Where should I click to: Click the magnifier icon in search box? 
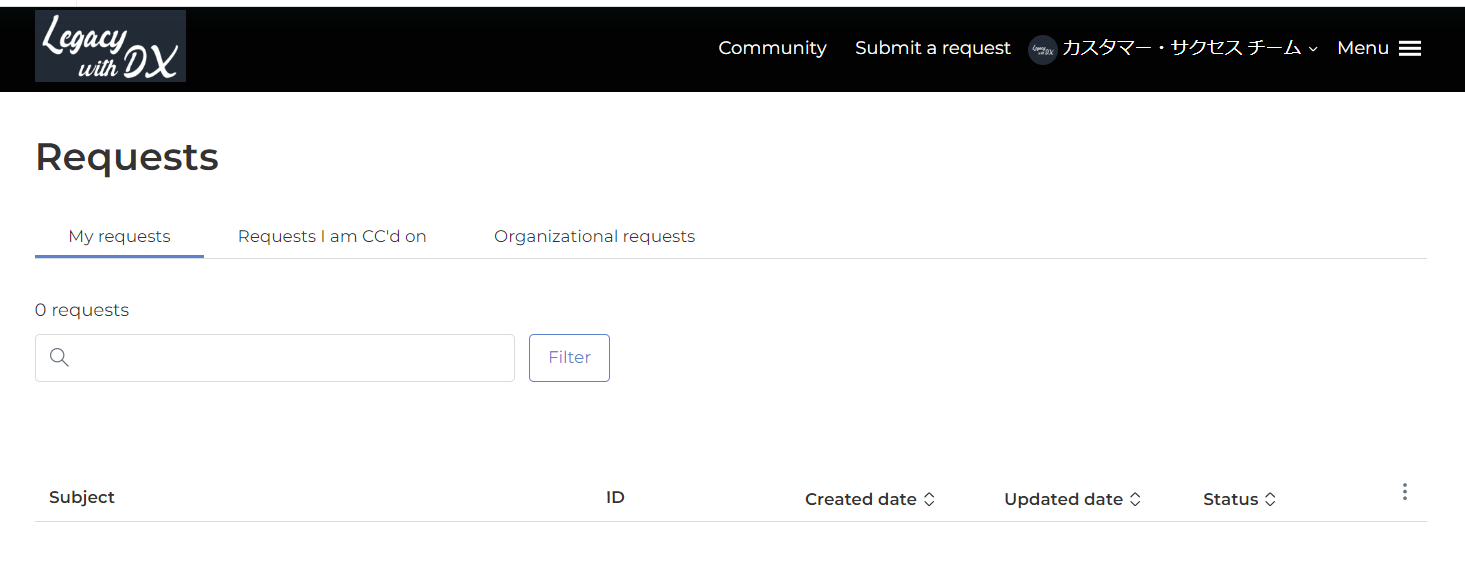click(59, 358)
